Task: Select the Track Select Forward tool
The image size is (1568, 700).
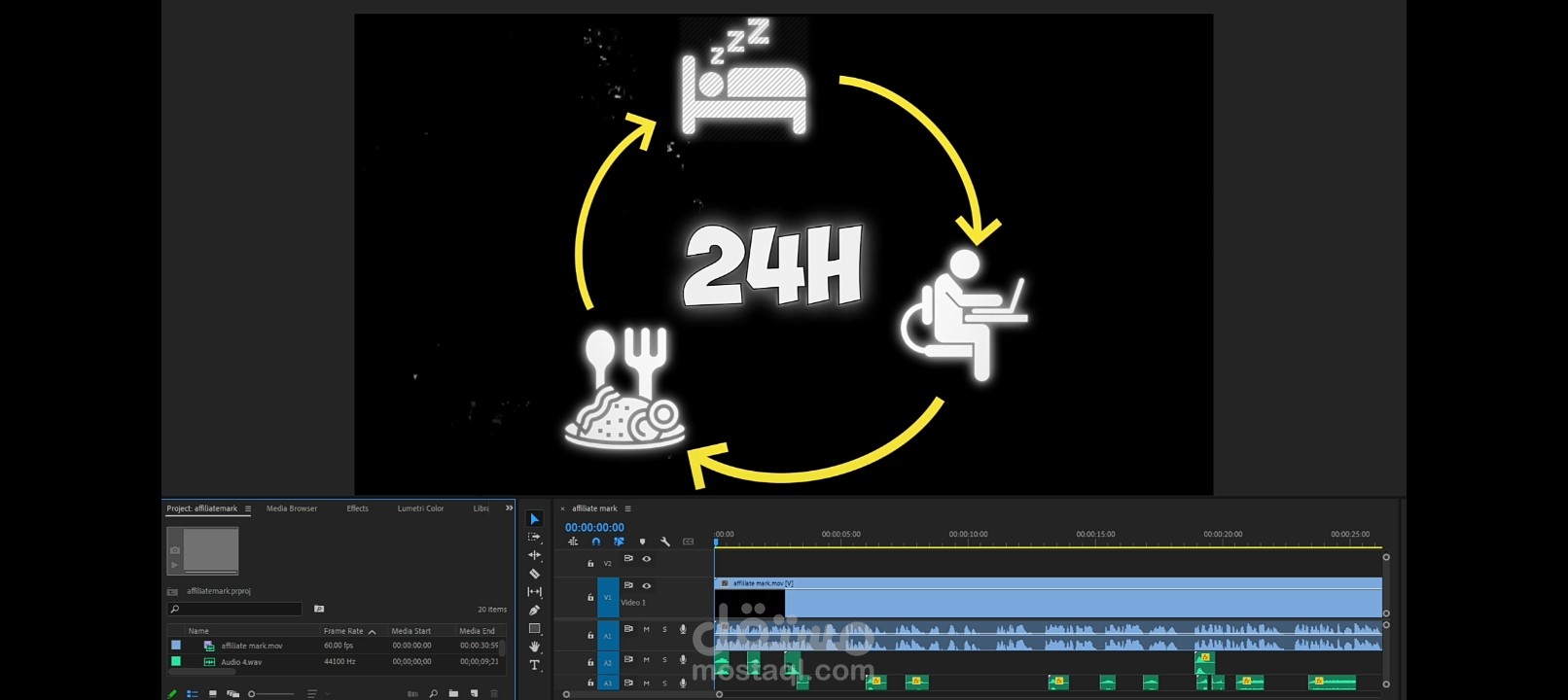Action: coord(534,537)
